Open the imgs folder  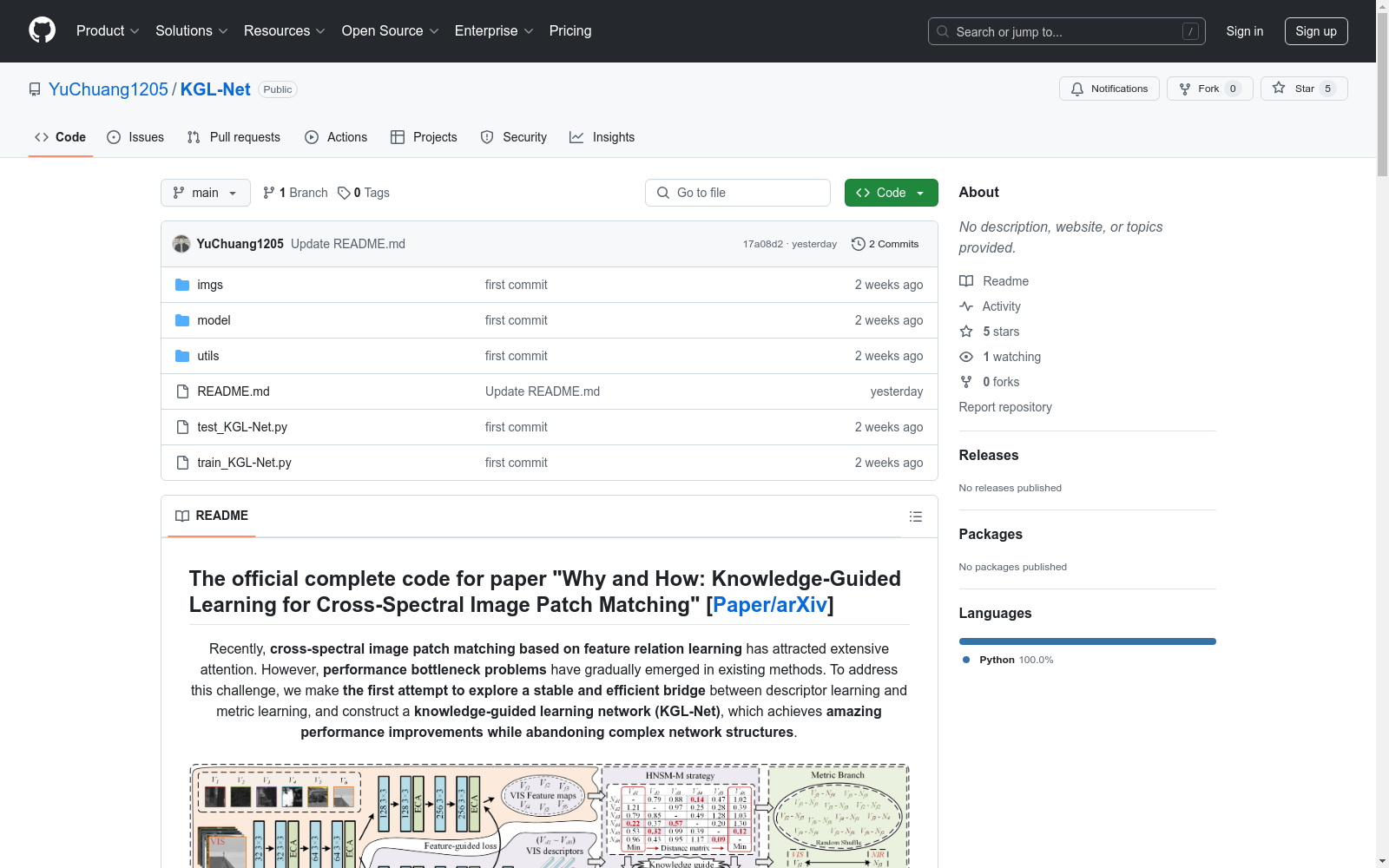tap(210, 285)
